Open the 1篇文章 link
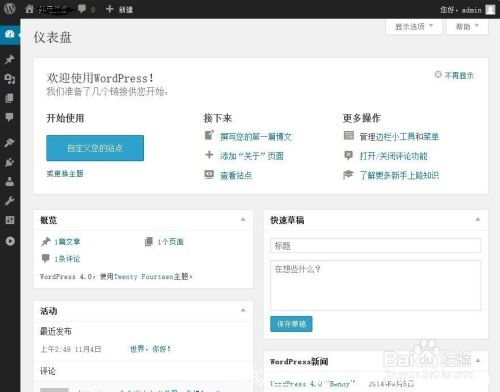500x392 pixels. coord(67,242)
